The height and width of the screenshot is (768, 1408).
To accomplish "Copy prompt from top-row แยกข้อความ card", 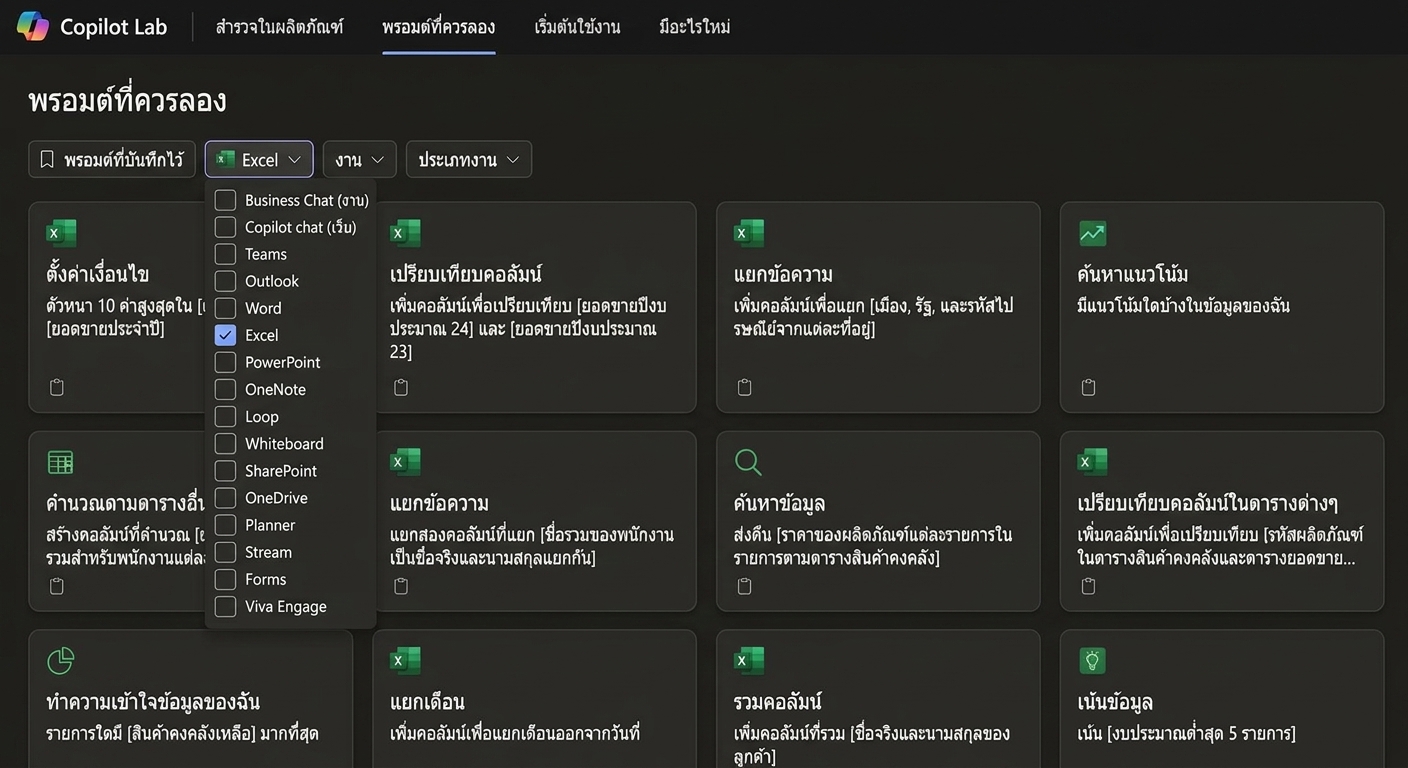I will (744, 387).
